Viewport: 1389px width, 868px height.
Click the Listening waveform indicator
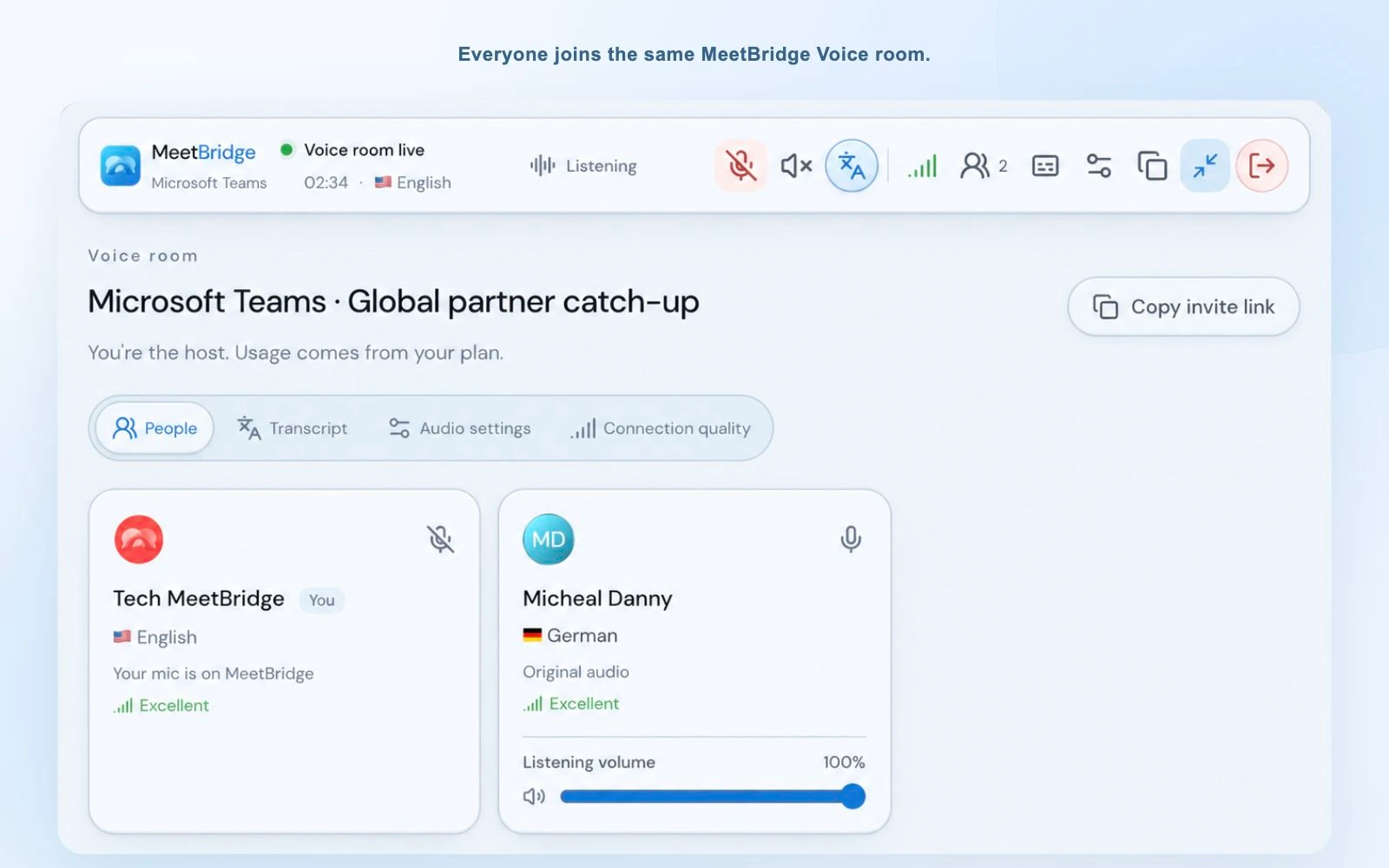[583, 165]
